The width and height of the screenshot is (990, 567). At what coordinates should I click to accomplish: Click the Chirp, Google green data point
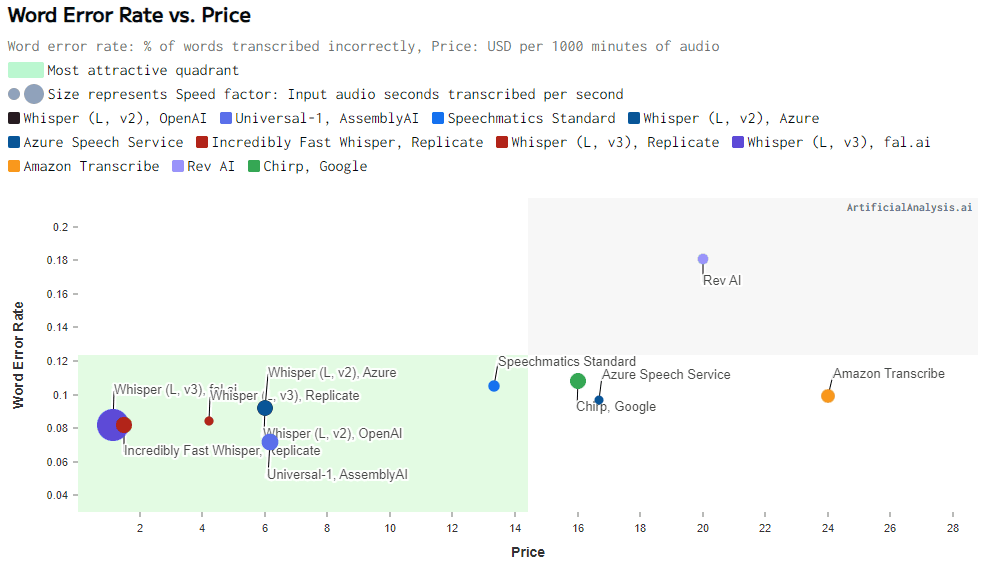coord(578,381)
